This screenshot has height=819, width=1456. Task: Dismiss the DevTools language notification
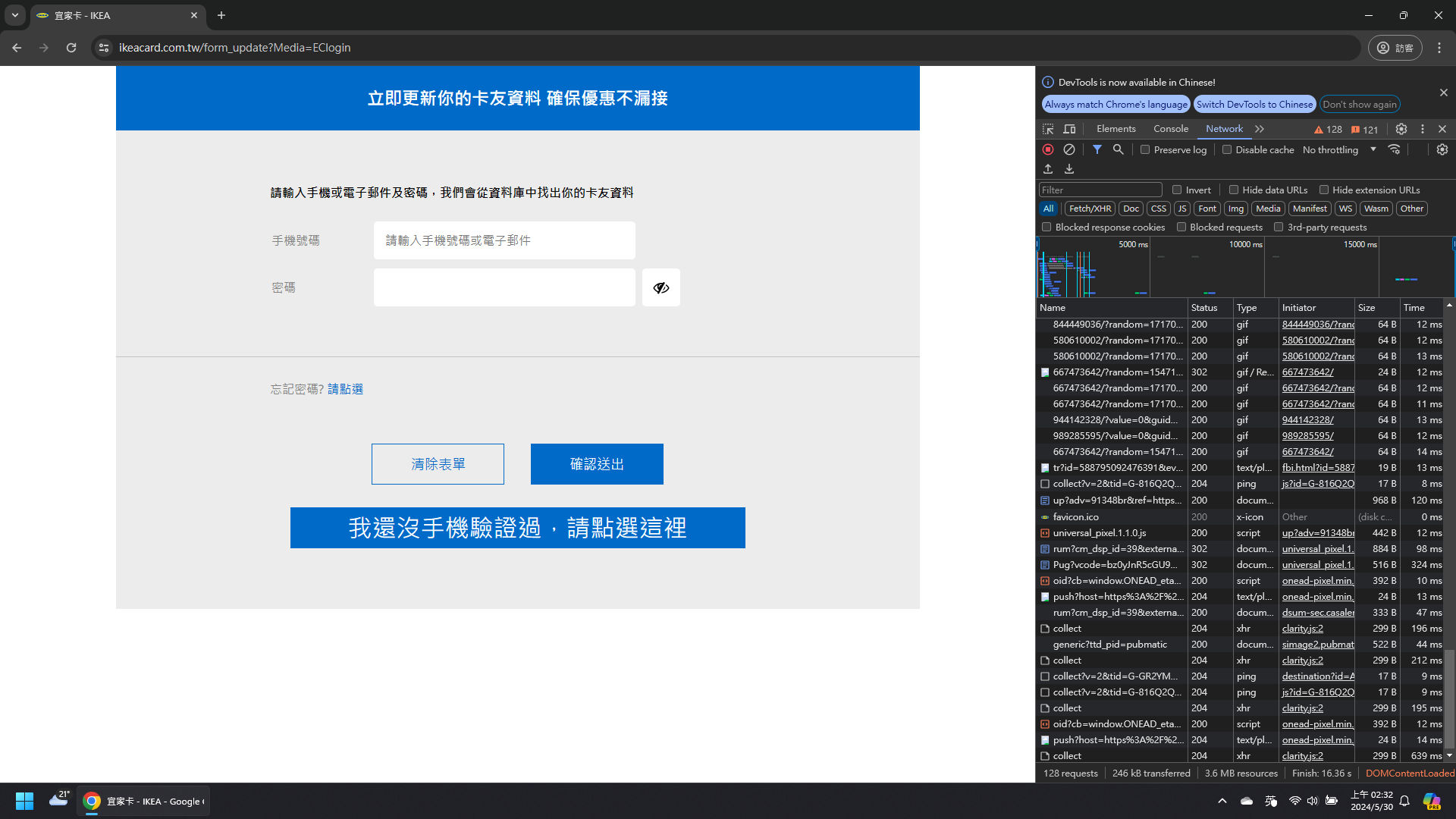coord(1443,93)
